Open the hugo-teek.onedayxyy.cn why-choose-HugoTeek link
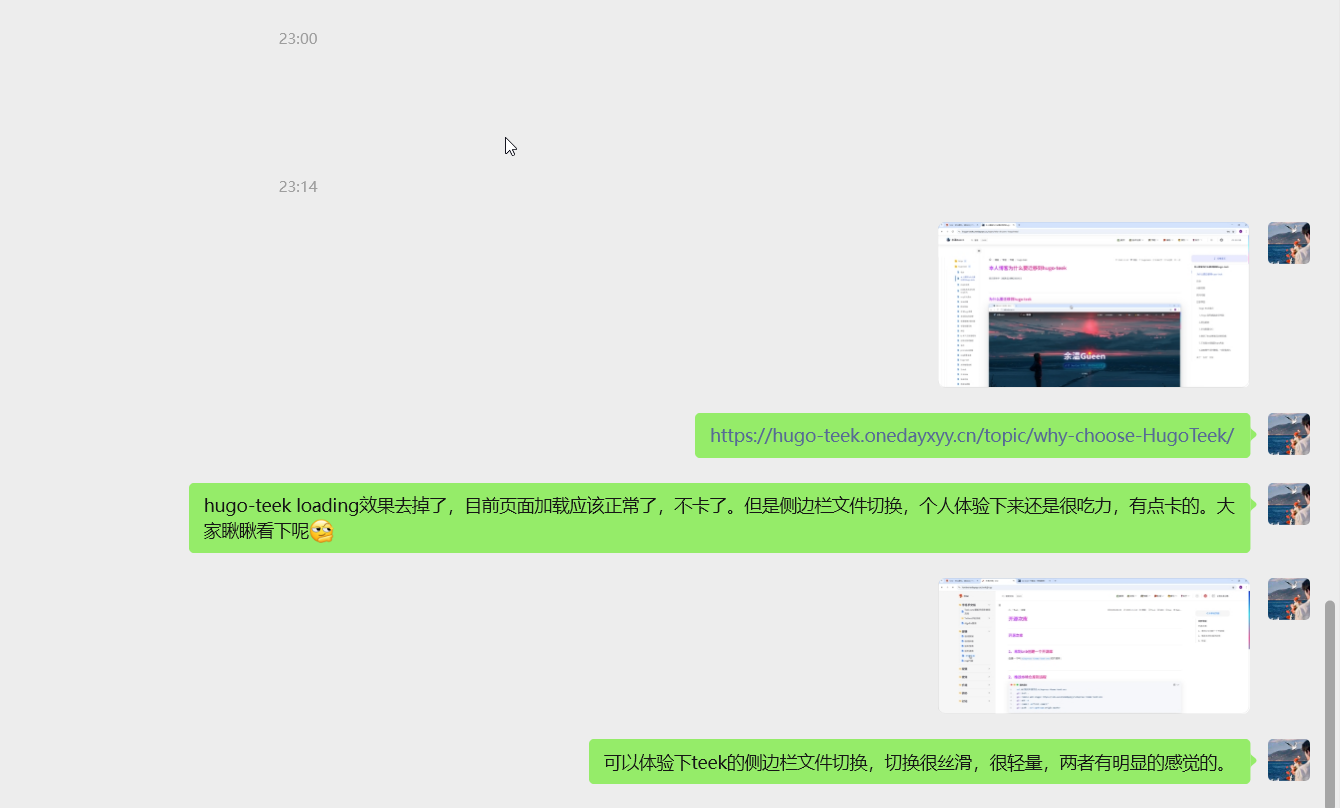The image size is (1340, 808). 971,436
